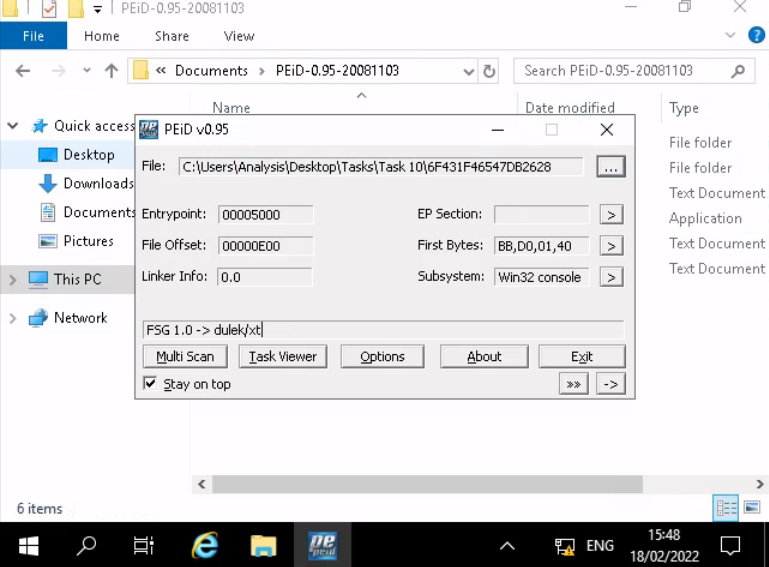Click the Explorer help question mark icon
The width and height of the screenshot is (769, 567).
point(756,36)
